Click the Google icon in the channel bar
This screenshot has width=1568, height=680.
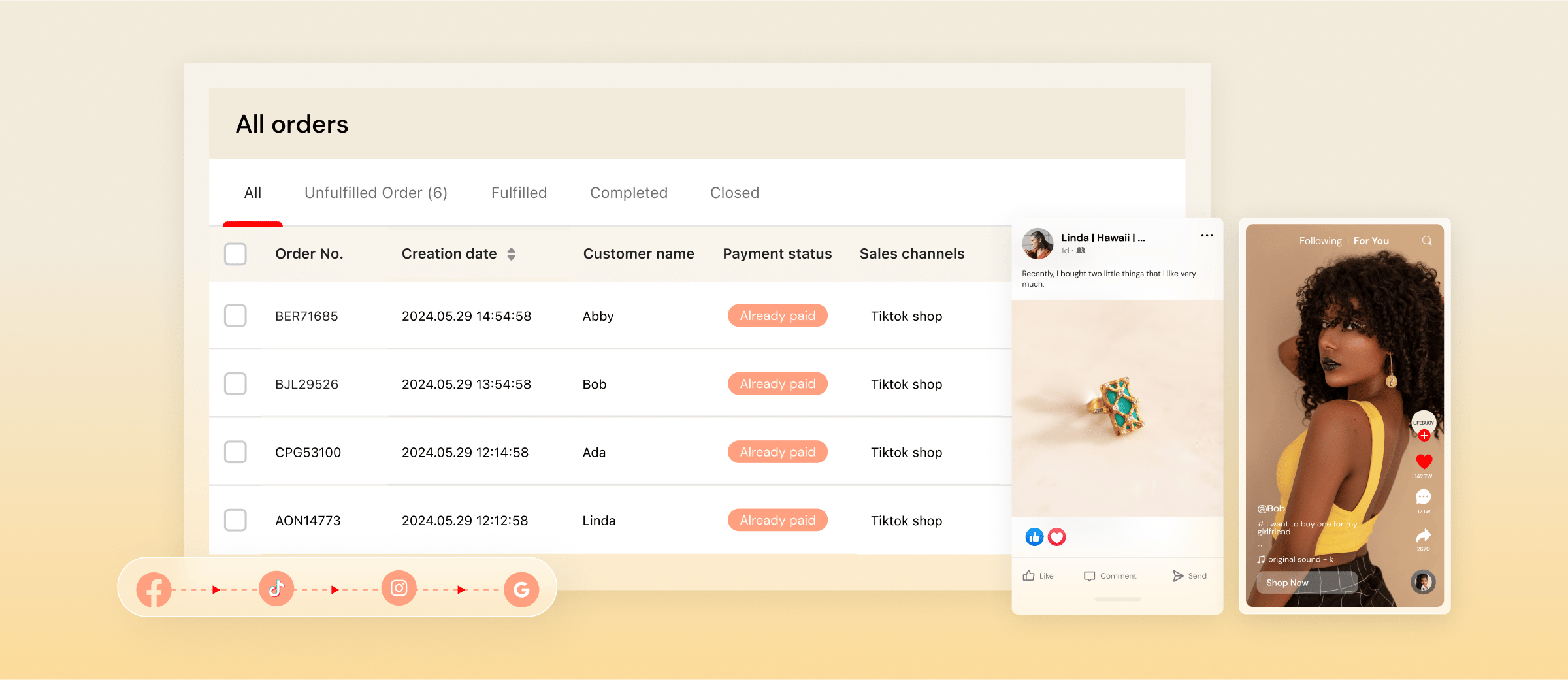click(521, 589)
